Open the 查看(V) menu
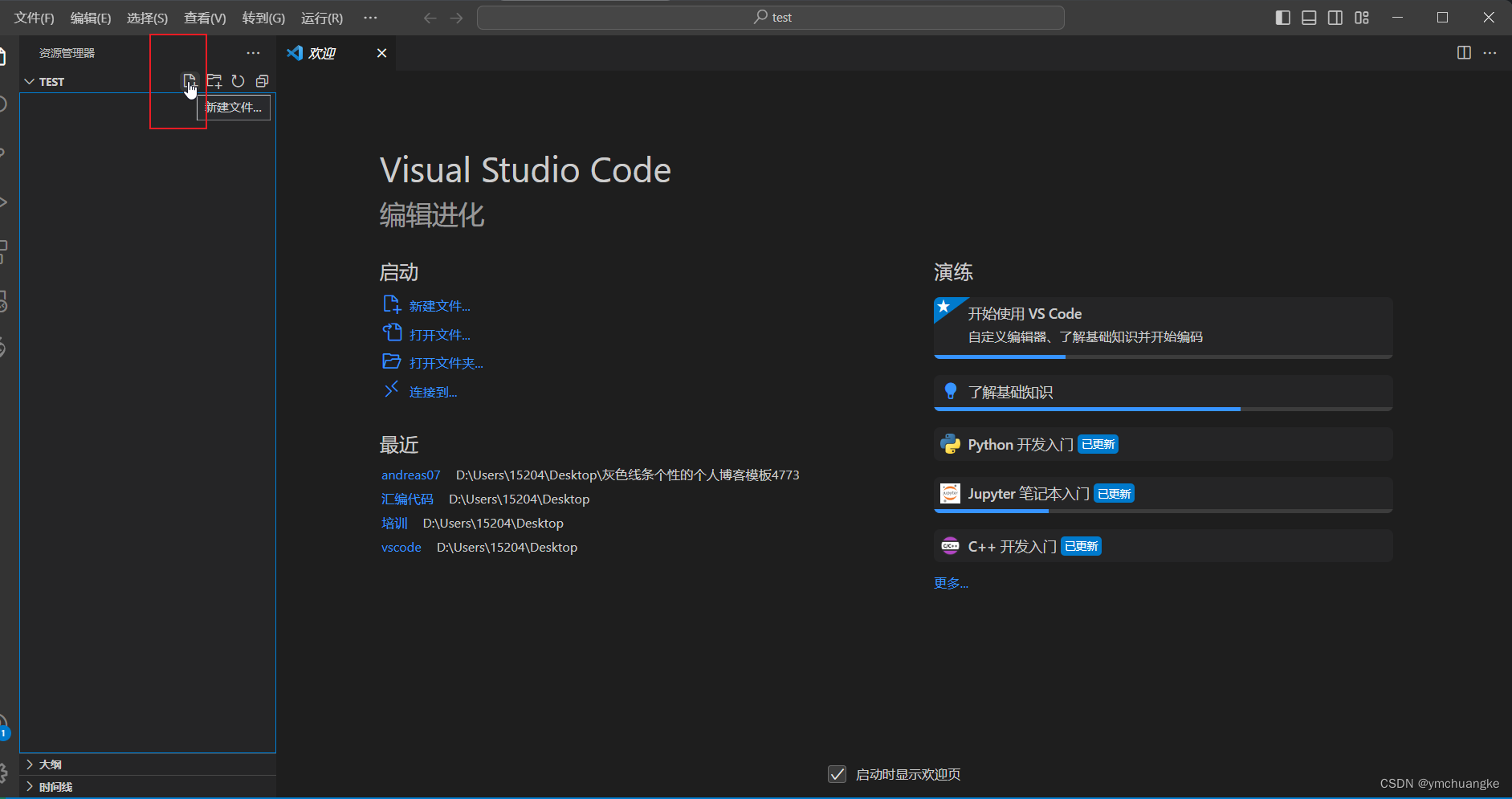The width and height of the screenshot is (1512, 799). click(x=205, y=18)
